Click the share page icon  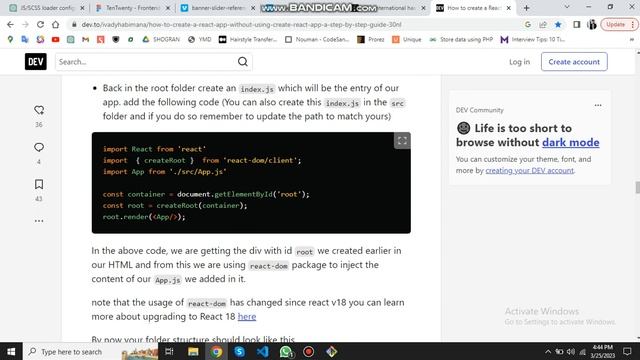(542, 24)
